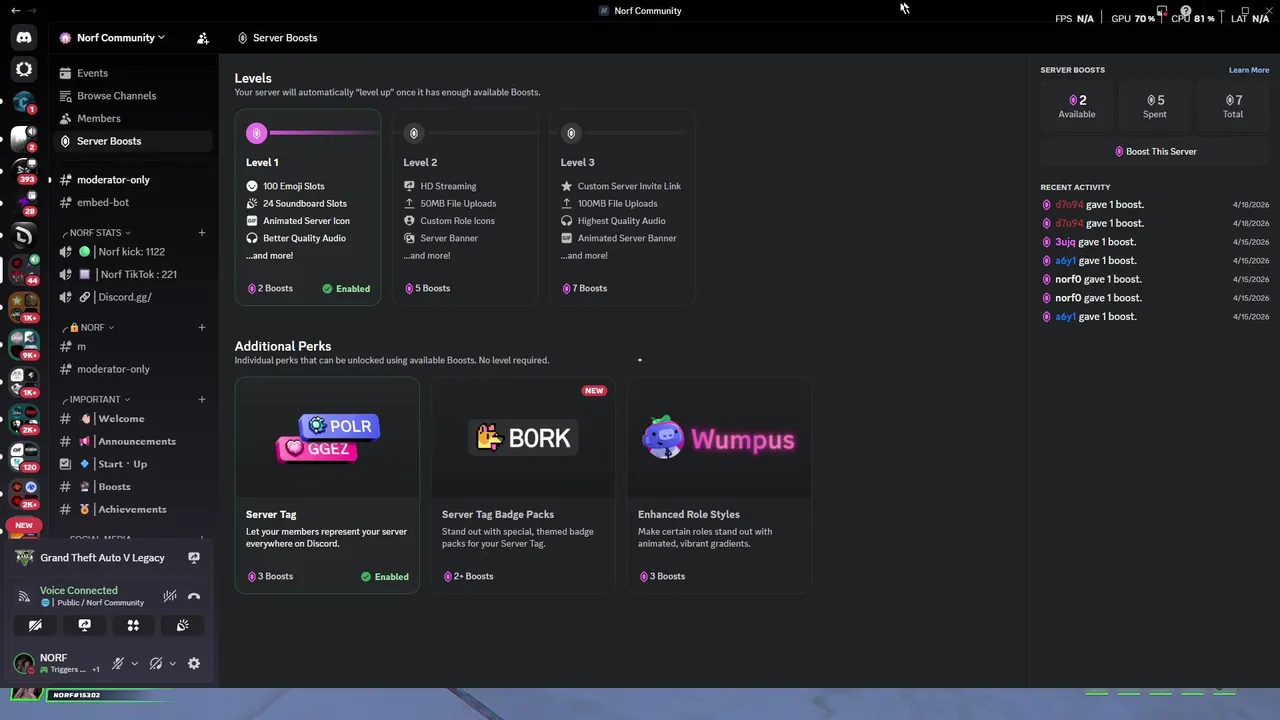The width and height of the screenshot is (1280, 720).
Task: Click the BORK badge pack thumbnail
Action: tap(523, 438)
